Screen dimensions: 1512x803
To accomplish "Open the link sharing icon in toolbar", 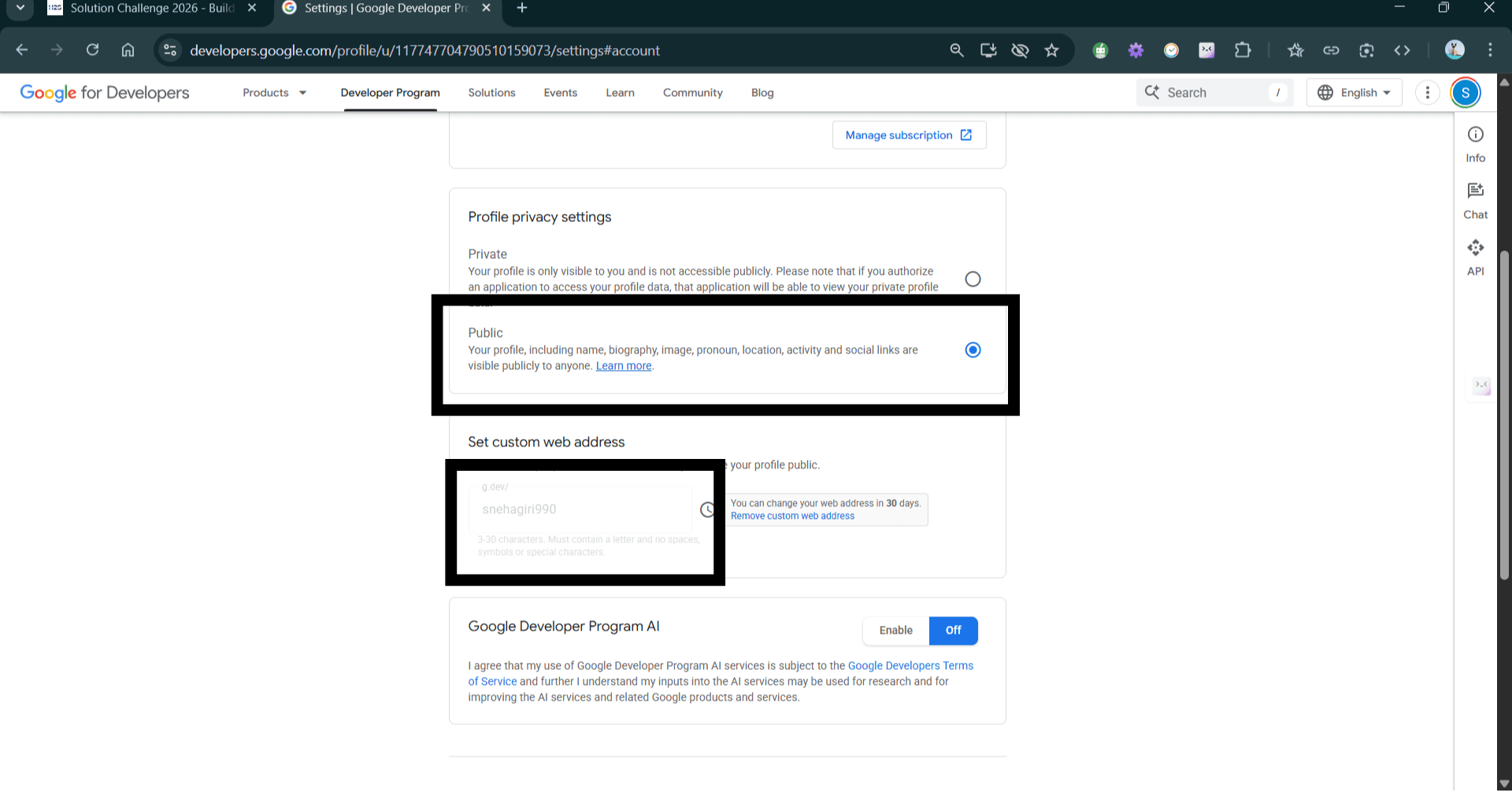I will tap(1331, 50).
